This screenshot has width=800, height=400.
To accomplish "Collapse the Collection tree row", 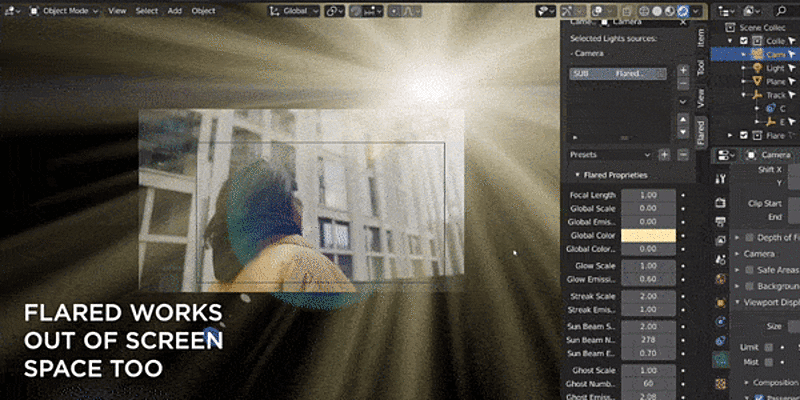I will [732, 41].
